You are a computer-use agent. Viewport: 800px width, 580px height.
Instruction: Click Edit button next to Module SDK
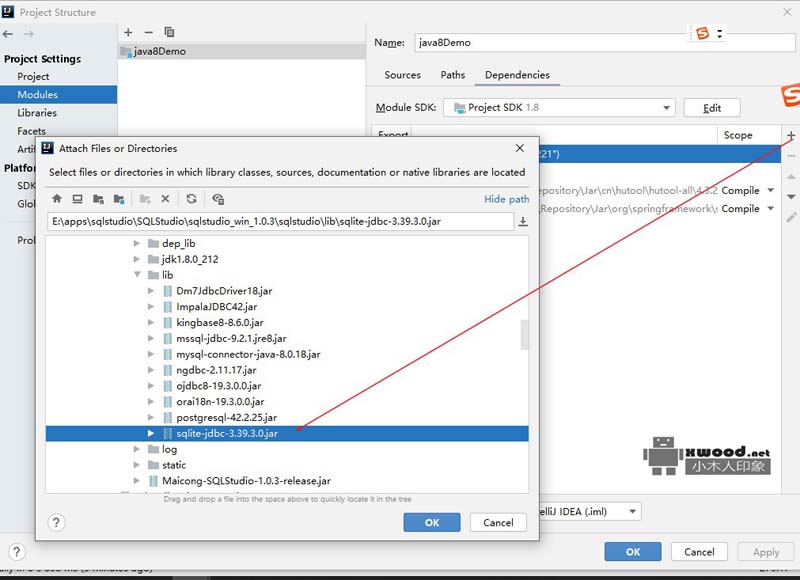coord(712,108)
